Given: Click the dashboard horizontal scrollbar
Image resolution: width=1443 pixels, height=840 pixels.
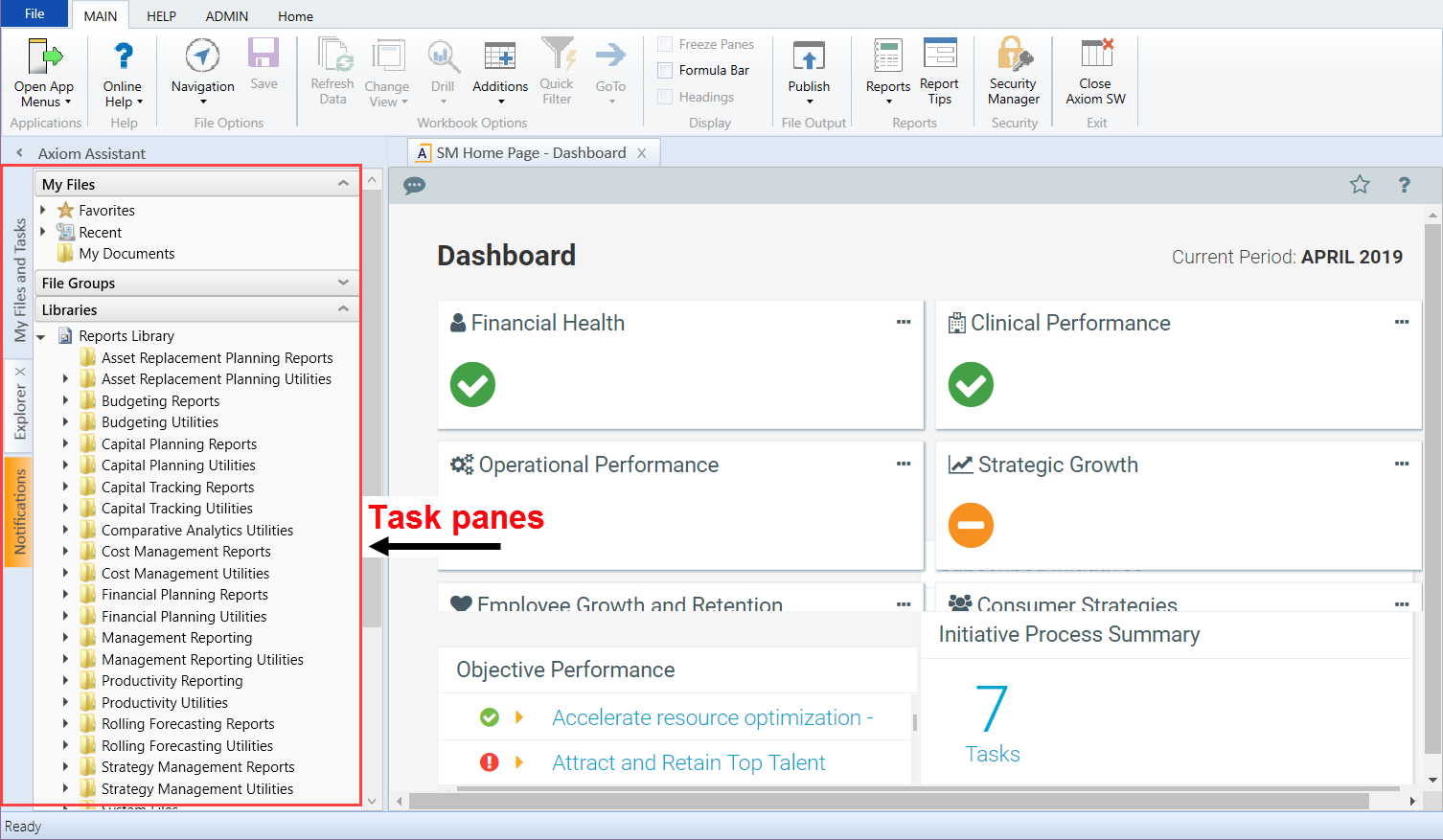Looking at the screenshot, I should coord(891,801).
